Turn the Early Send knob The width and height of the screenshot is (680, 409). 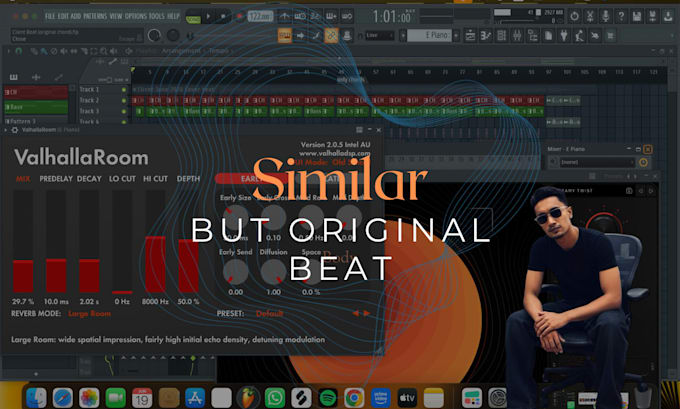[235, 272]
